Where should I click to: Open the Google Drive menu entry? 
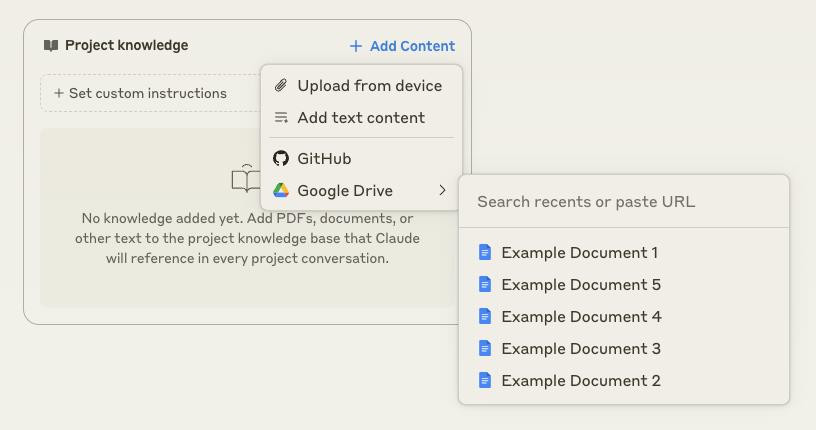(x=361, y=191)
